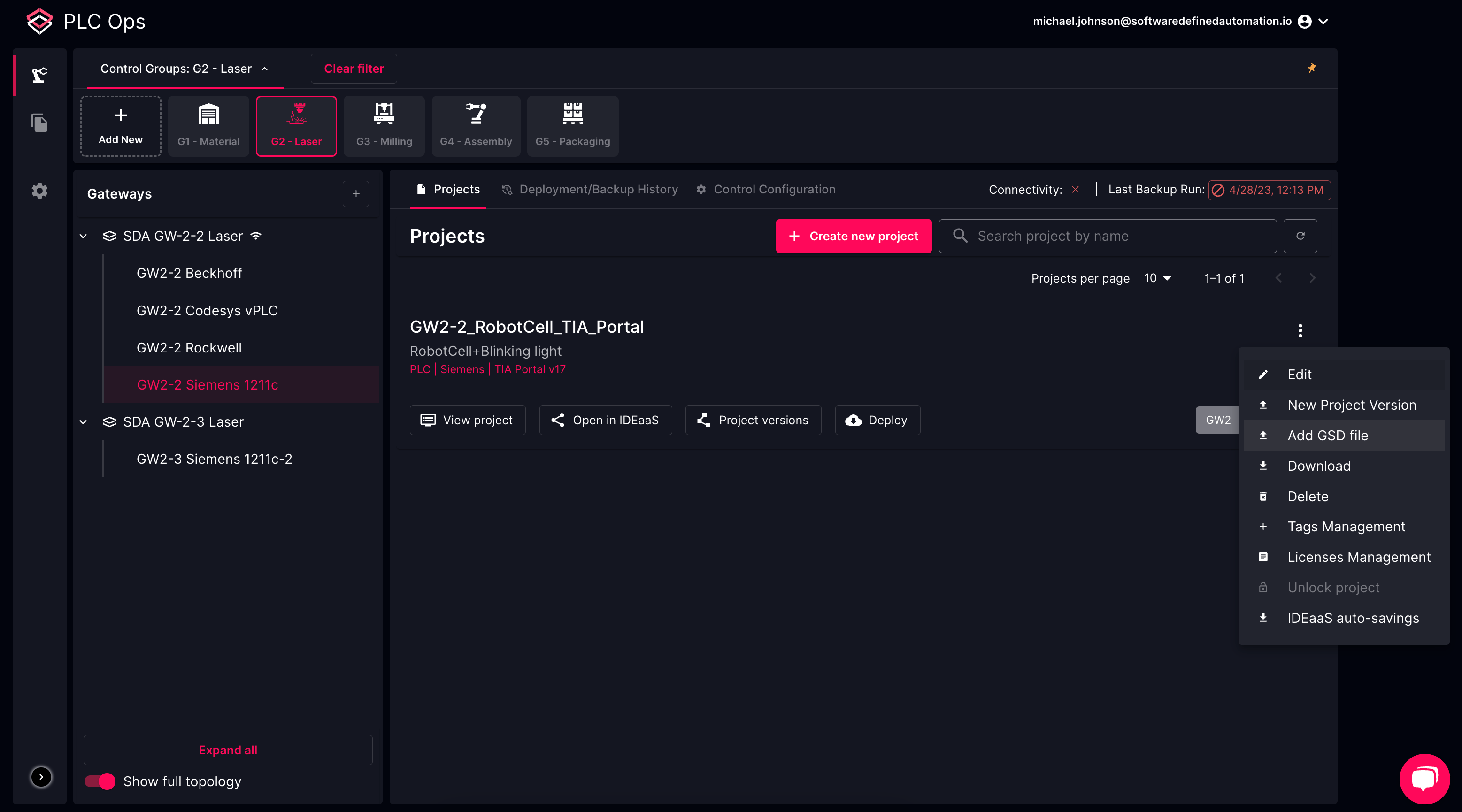Collapse the SDA GW-2-3 Laser gateway
Viewport: 1462px width, 812px height.
(84, 421)
